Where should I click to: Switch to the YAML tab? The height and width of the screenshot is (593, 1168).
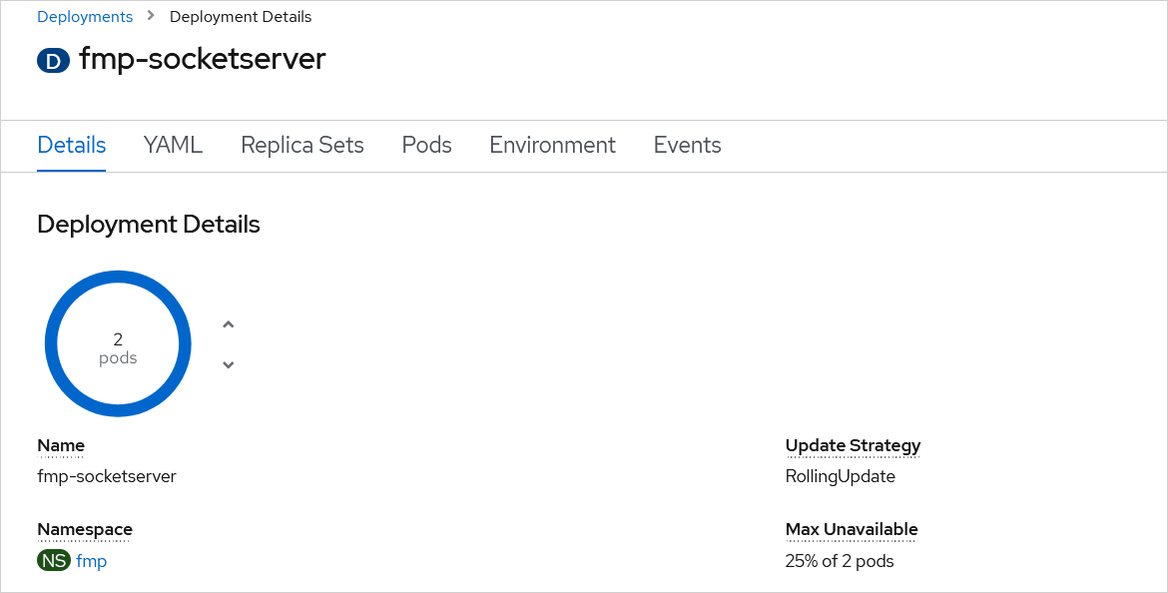click(x=173, y=145)
